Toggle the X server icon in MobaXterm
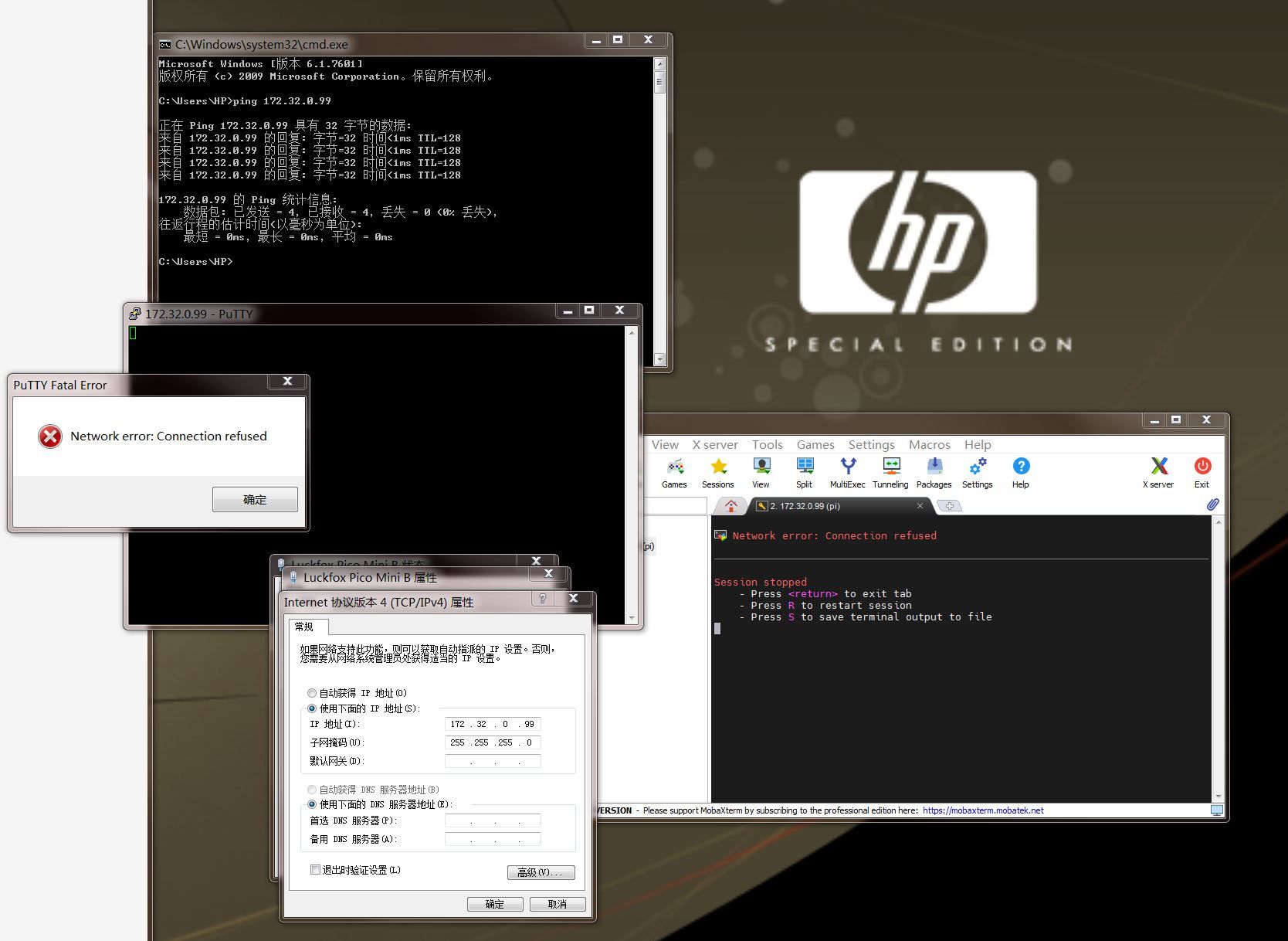 click(1158, 473)
